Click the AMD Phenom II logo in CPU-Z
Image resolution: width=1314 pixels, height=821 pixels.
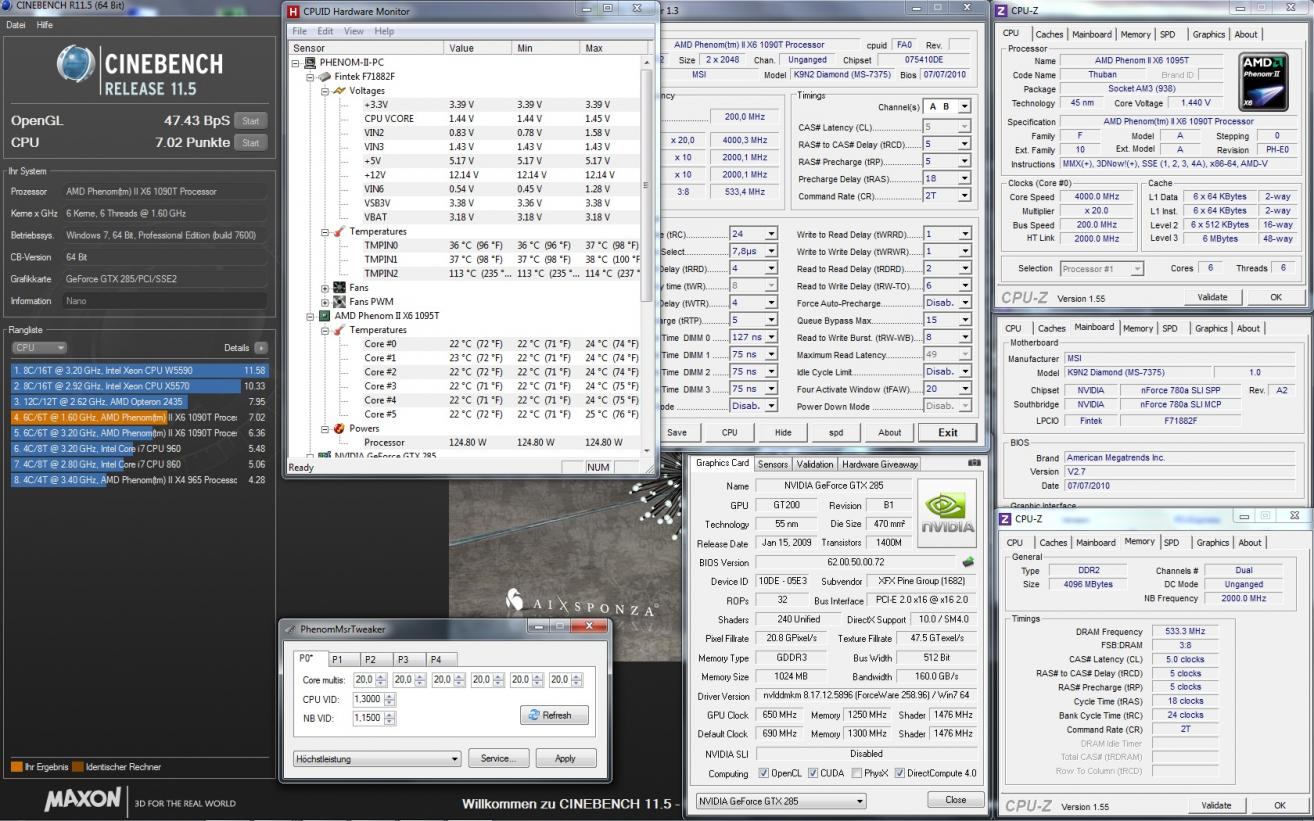1264,80
